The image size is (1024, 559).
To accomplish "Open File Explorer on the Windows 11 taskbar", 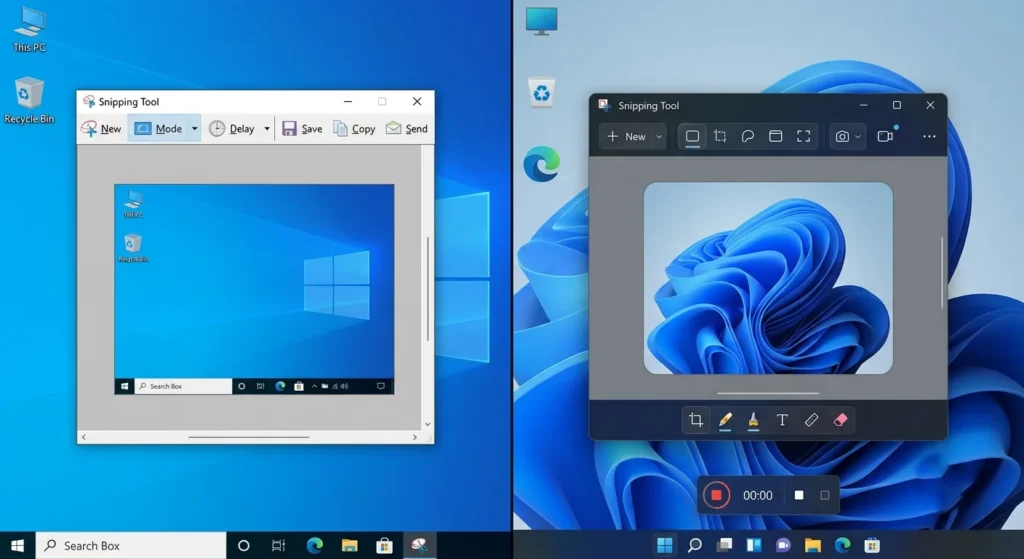I will [x=812, y=545].
